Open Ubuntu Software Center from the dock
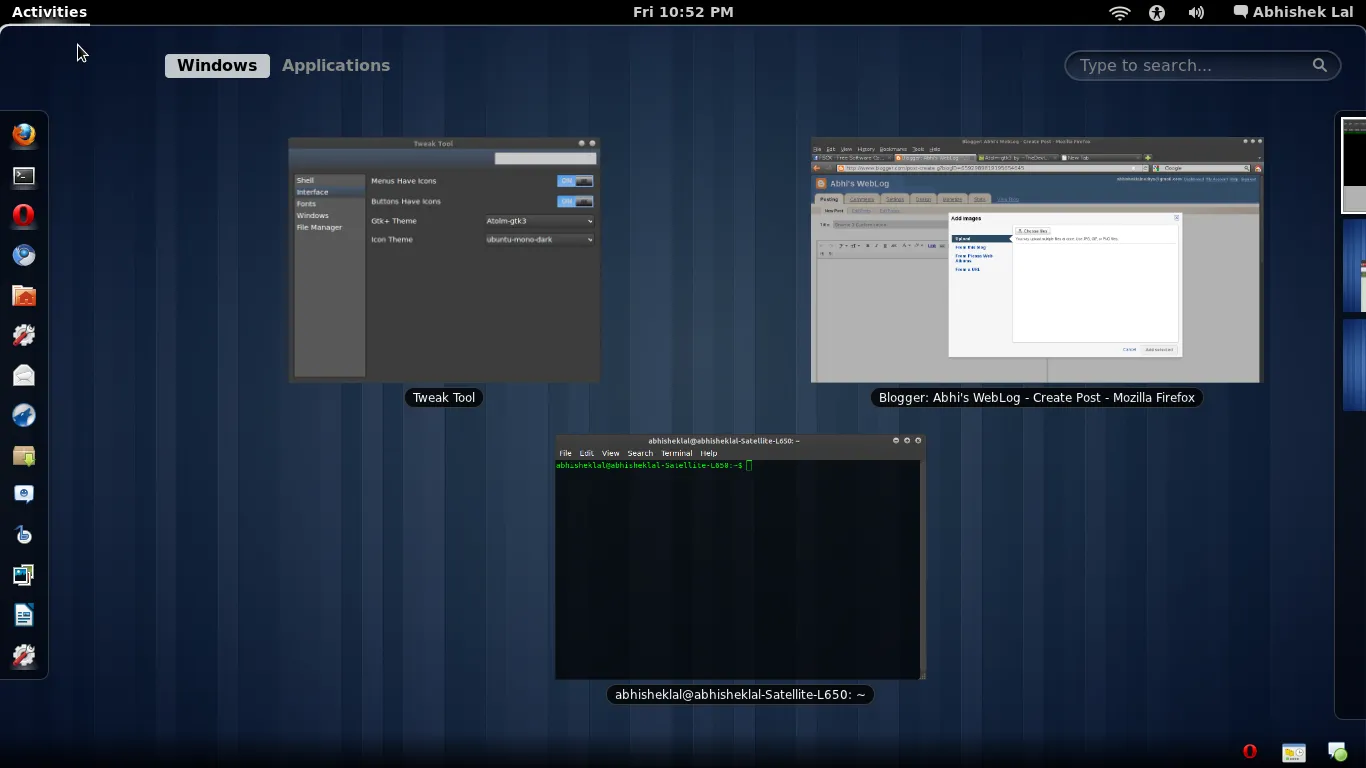This screenshot has height=768, width=1366. pyautogui.click(x=23, y=455)
